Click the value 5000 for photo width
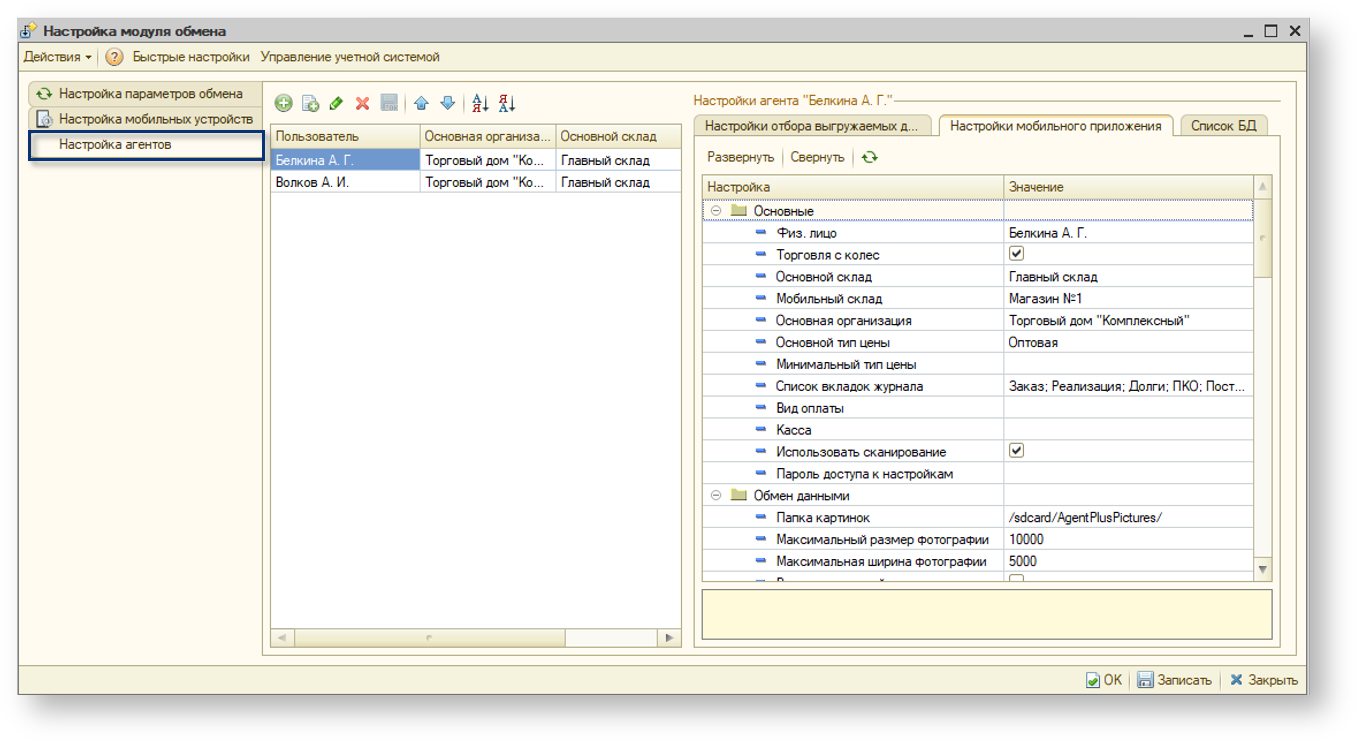 [1128, 562]
